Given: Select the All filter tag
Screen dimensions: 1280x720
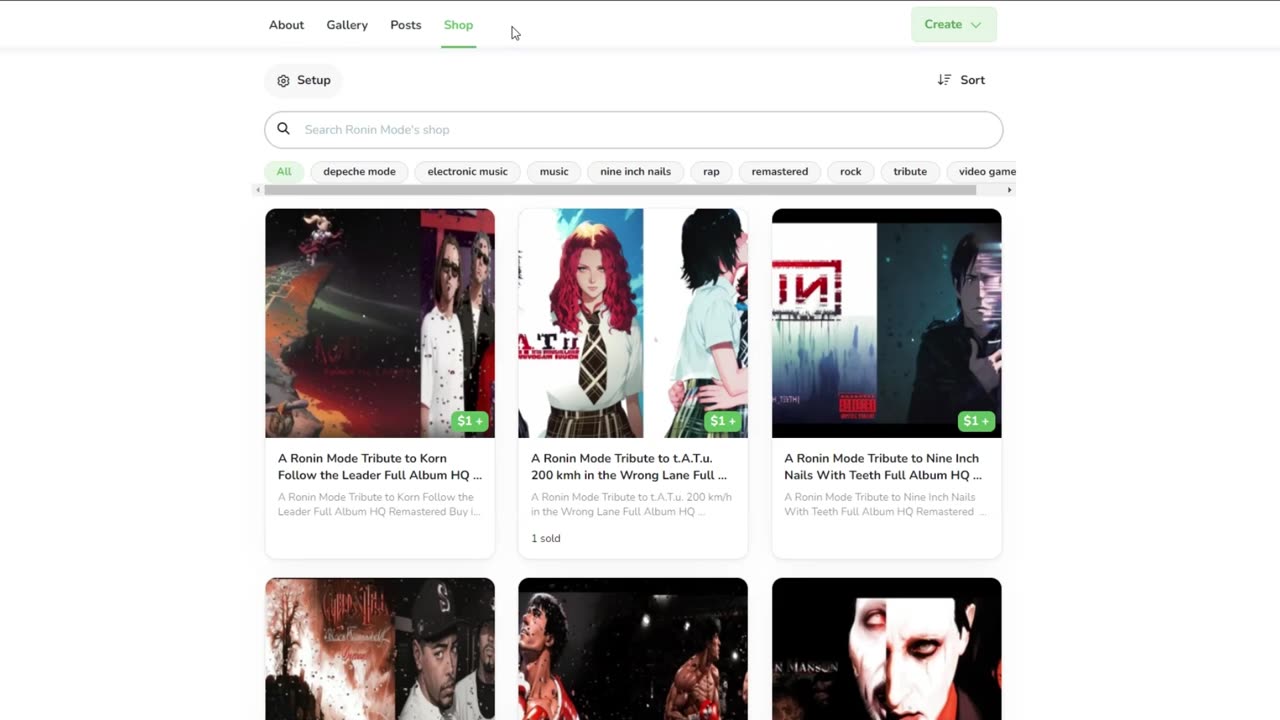Looking at the screenshot, I should pyautogui.click(x=284, y=172).
